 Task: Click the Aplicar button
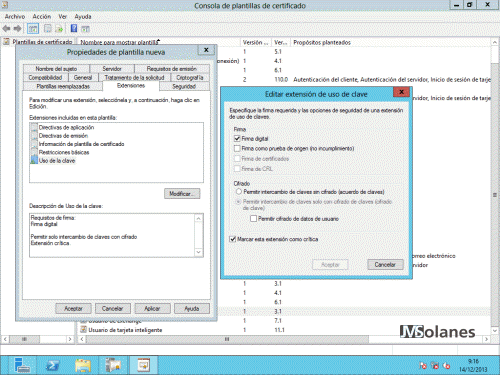tap(152, 308)
